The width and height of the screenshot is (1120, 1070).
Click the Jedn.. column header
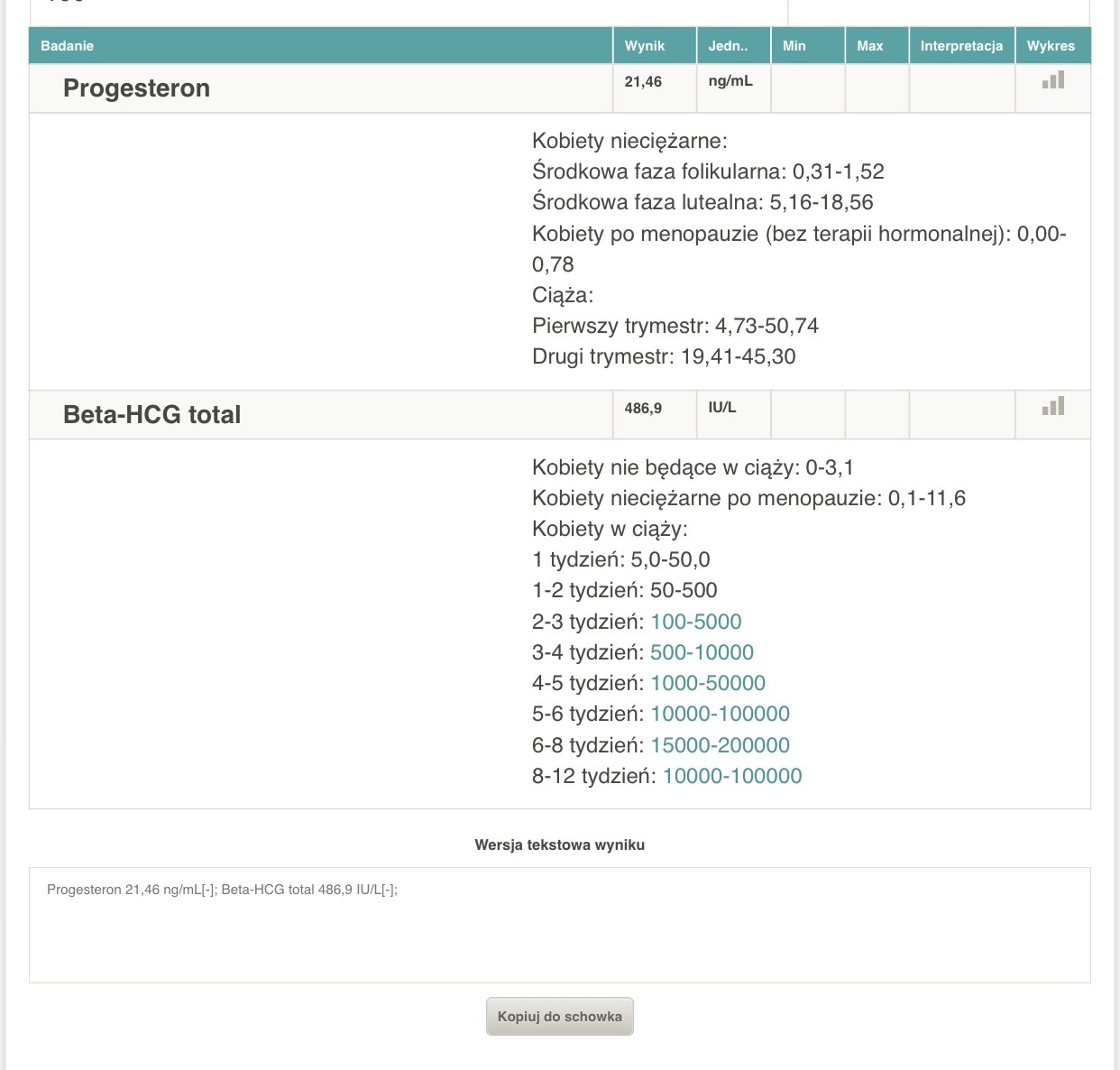(x=728, y=46)
